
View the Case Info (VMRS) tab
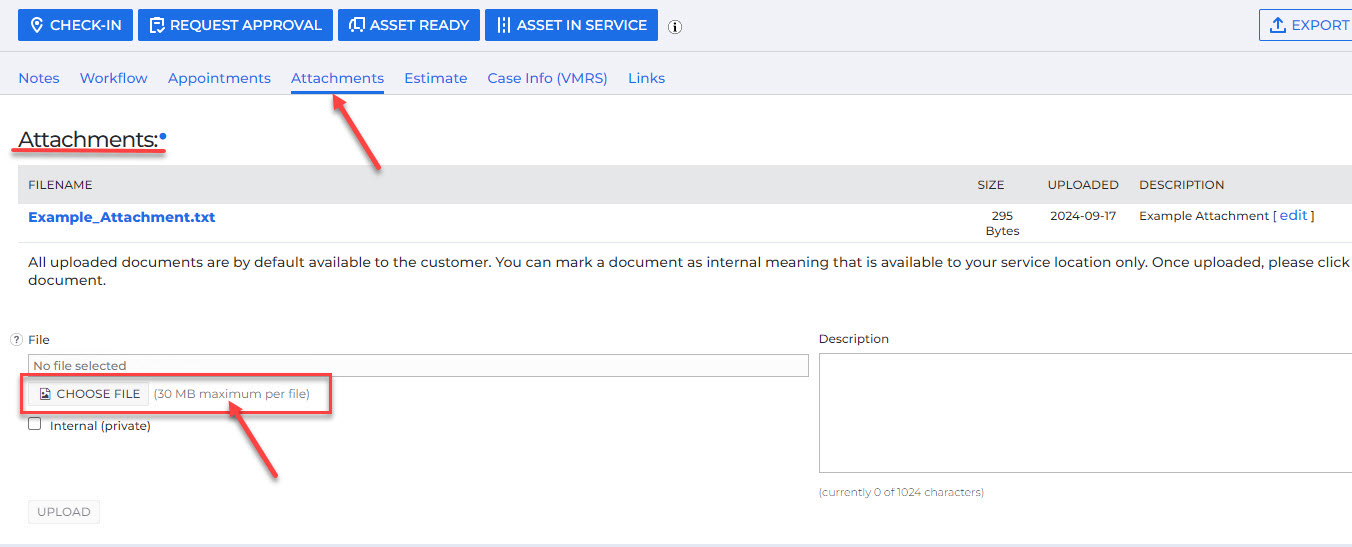coord(547,78)
